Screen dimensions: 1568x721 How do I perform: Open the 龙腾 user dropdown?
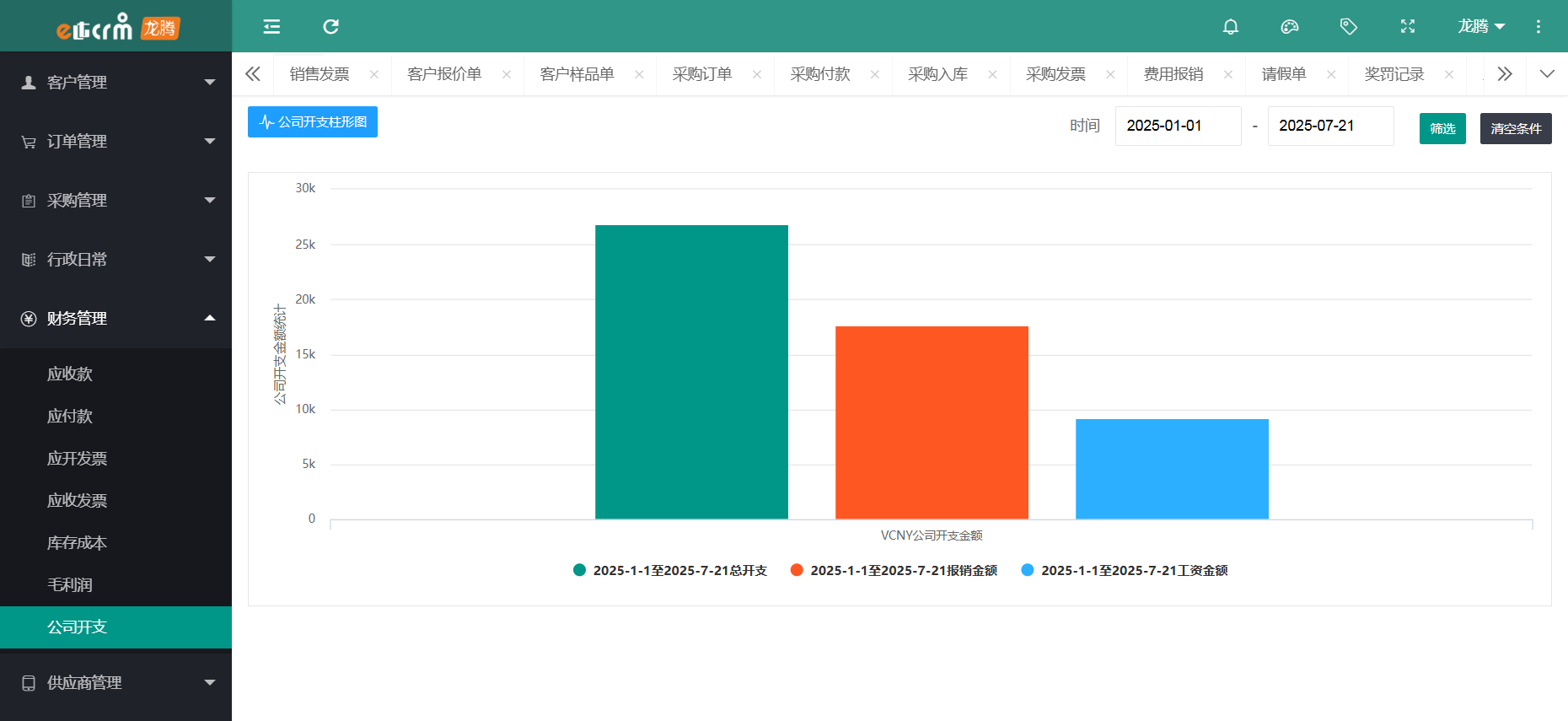(1480, 27)
